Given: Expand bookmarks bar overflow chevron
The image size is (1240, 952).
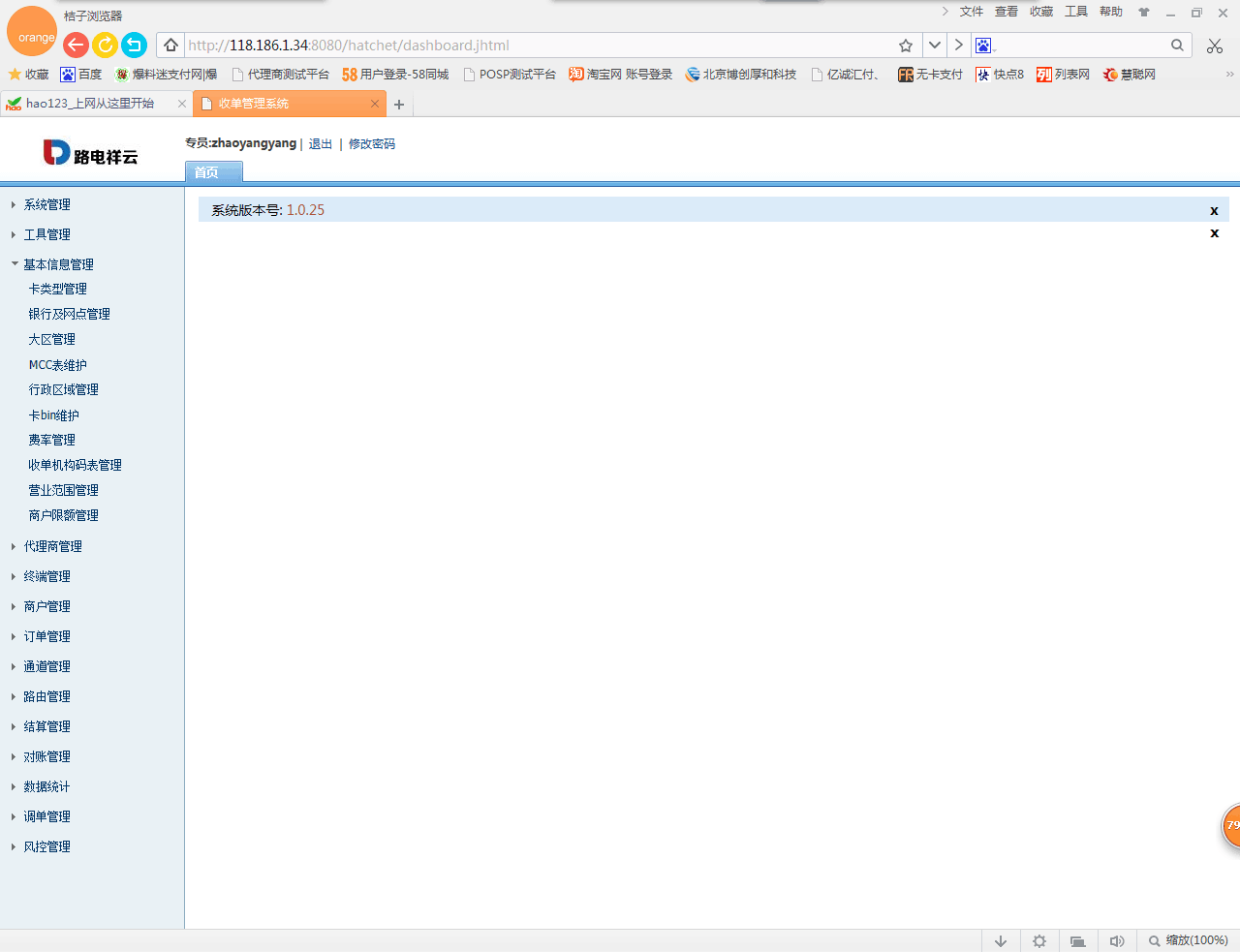Looking at the screenshot, I should (1230, 75).
